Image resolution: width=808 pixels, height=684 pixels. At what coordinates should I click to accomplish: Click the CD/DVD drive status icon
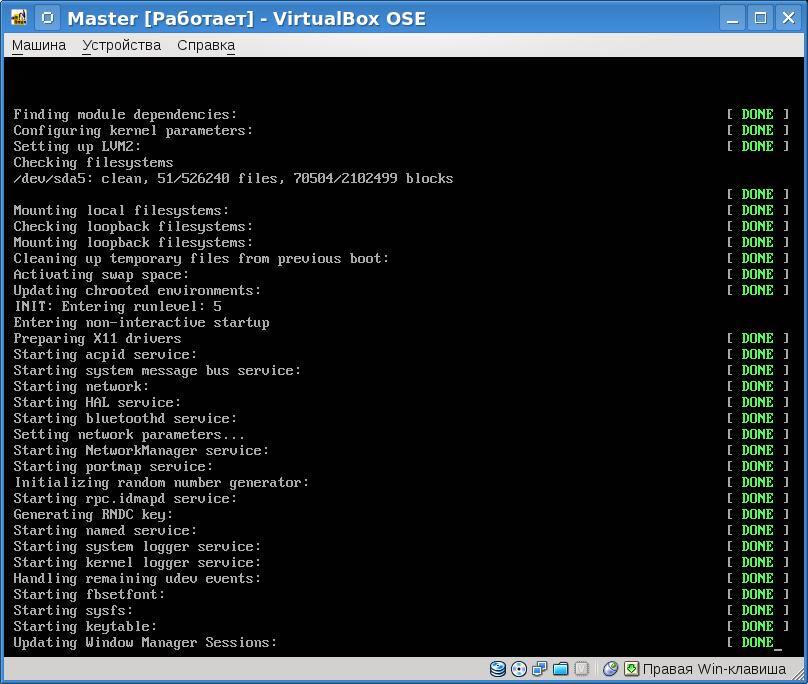tap(519, 669)
